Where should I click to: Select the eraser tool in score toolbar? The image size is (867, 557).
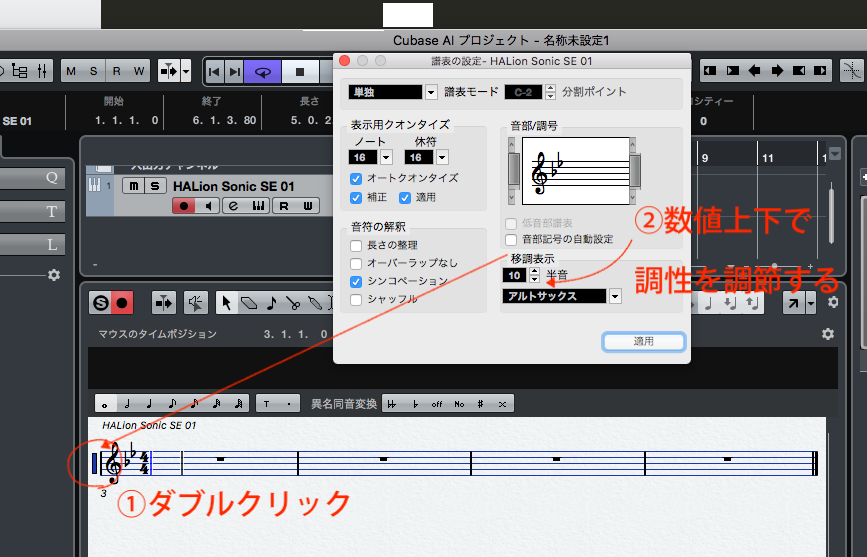(x=249, y=303)
